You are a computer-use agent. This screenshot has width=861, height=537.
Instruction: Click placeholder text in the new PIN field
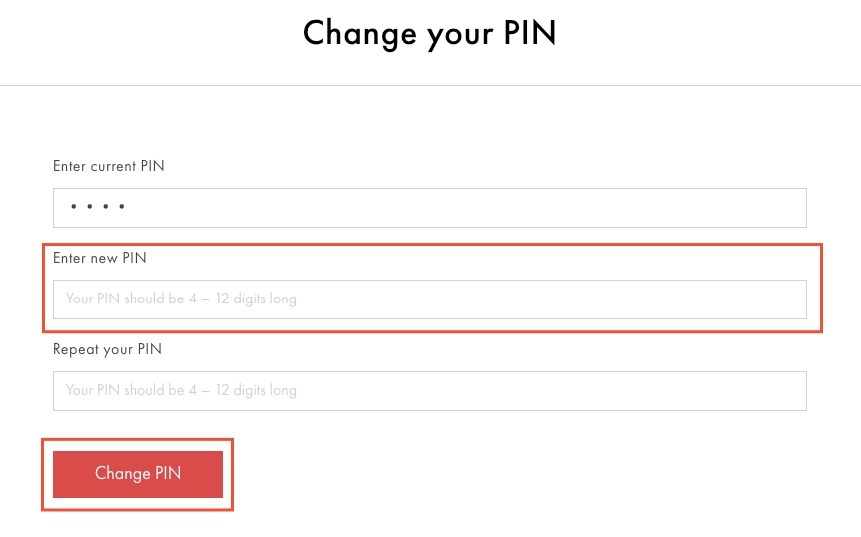point(181,299)
